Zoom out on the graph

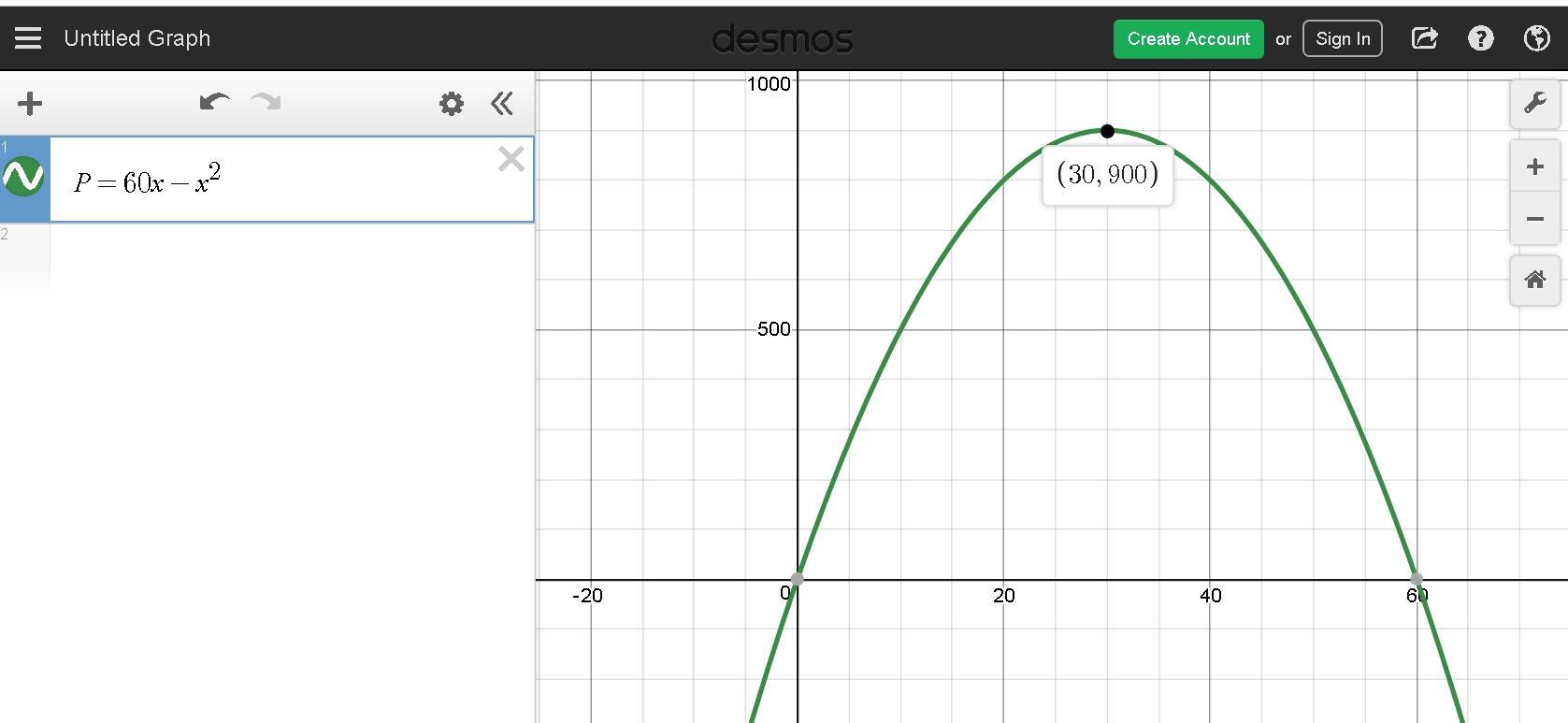(1535, 219)
